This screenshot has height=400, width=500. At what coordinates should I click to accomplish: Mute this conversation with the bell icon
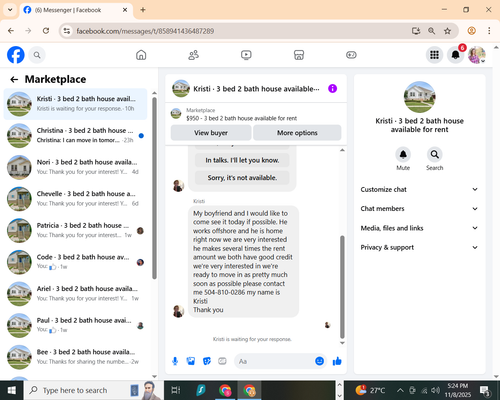(x=403, y=155)
